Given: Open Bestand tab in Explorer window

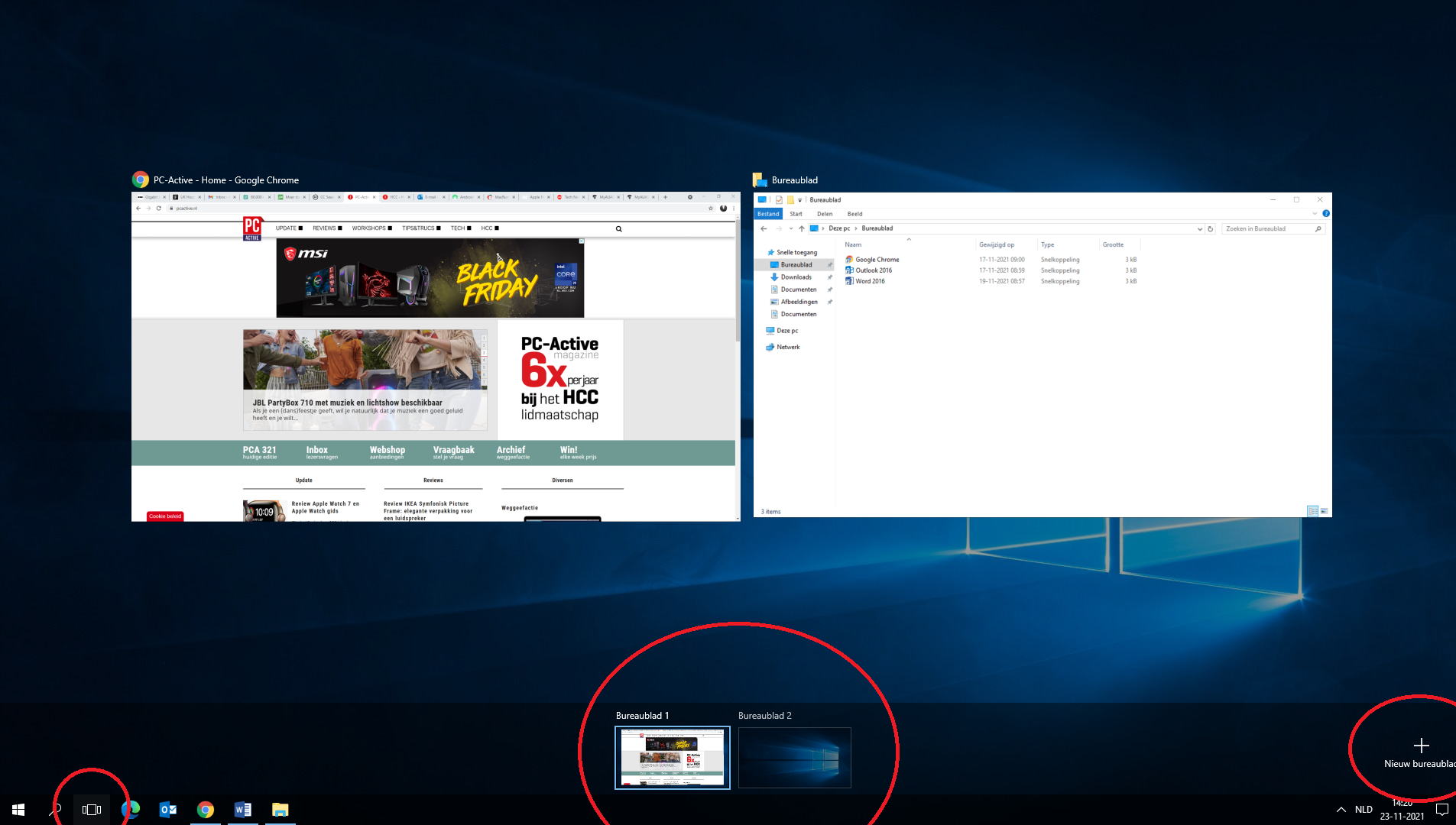Looking at the screenshot, I should pyautogui.click(x=768, y=214).
